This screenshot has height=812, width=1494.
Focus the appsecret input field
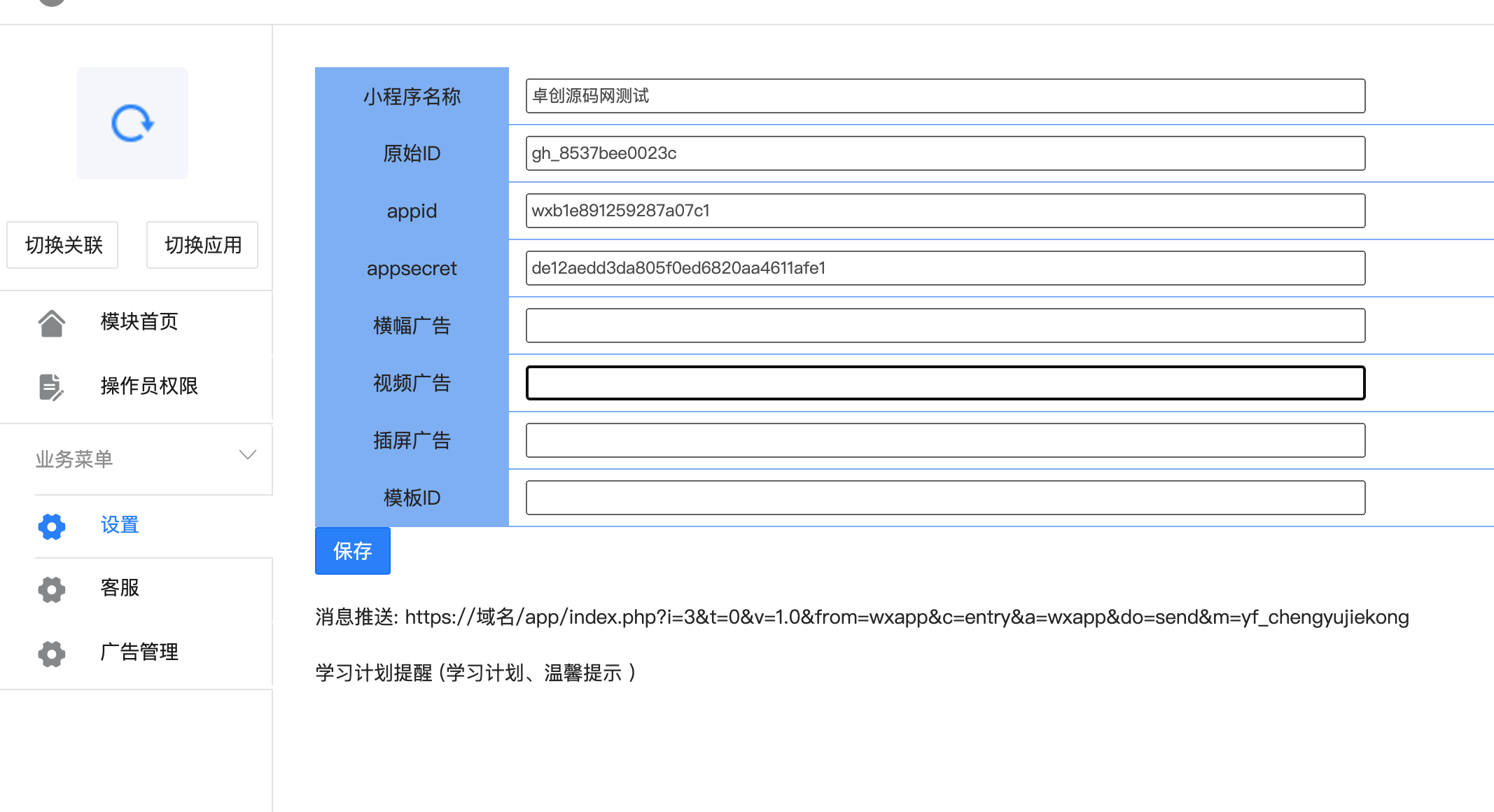(x=945, y=268)
